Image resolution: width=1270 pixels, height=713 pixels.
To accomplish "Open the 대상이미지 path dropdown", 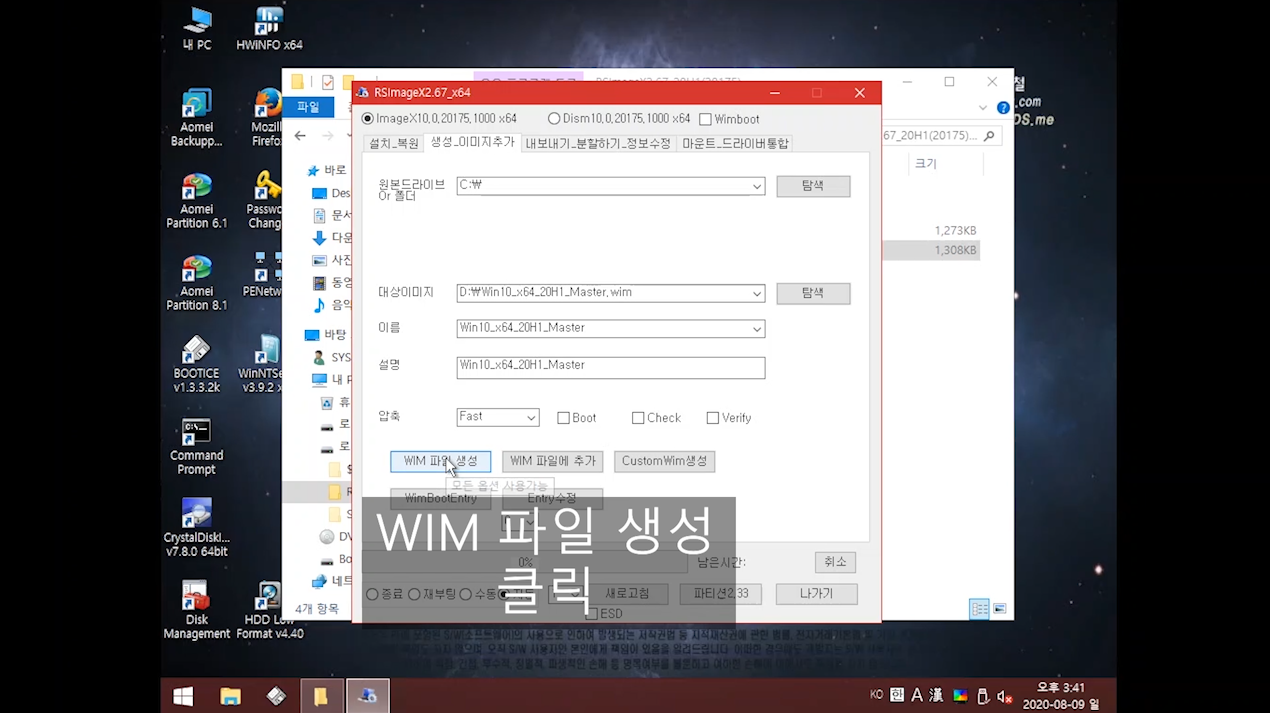I will (757, 293).
